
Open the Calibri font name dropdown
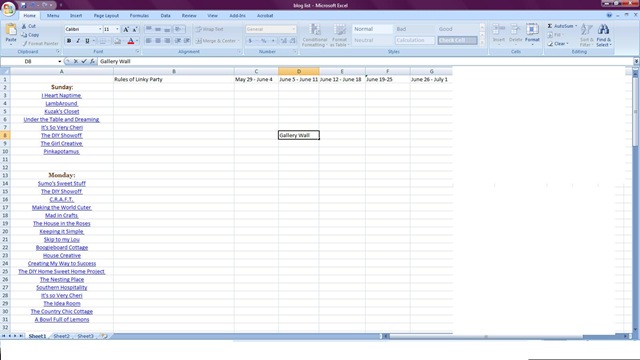click(100, 29)
